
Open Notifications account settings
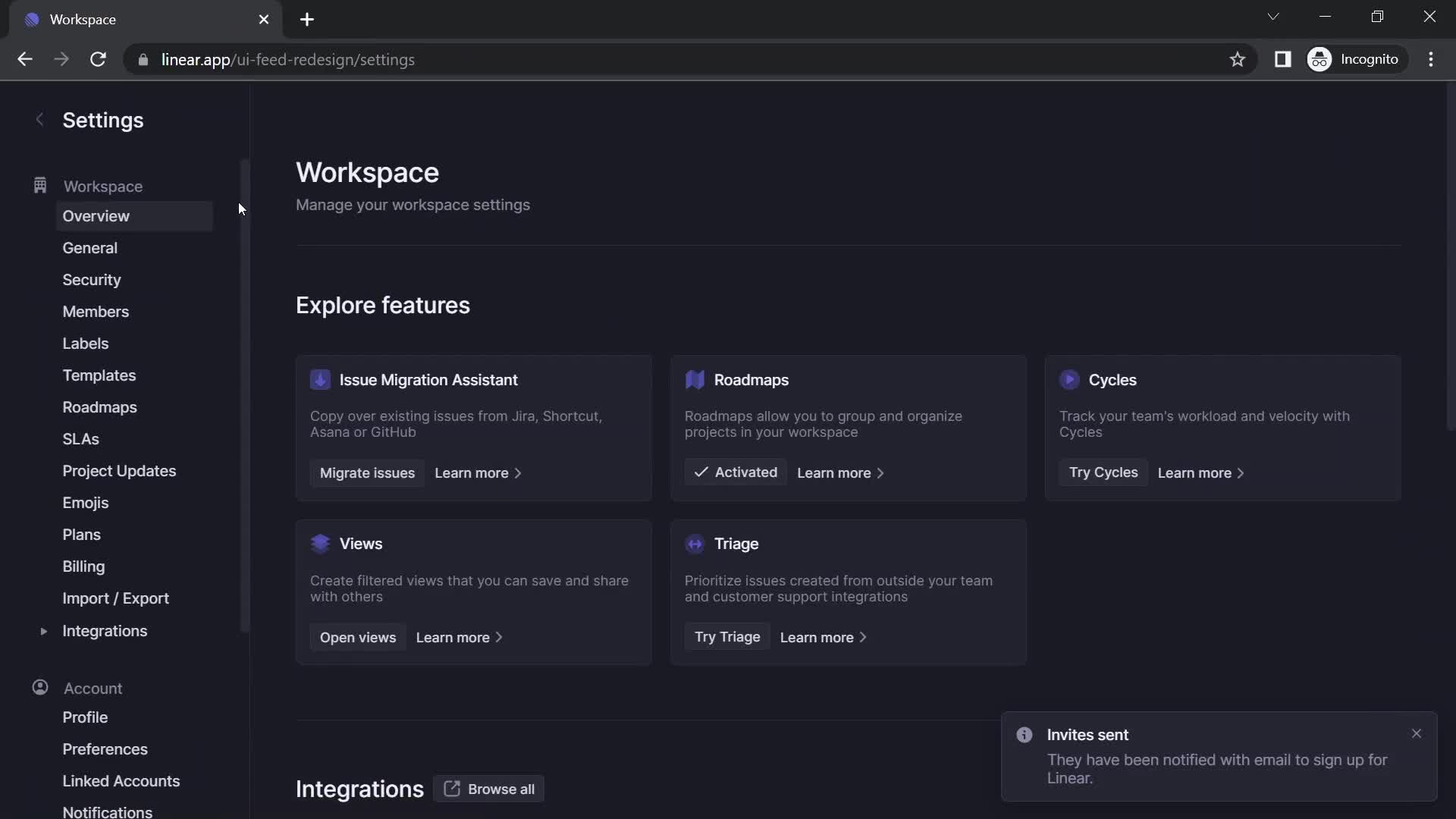pyautogui.click(x=107, y=811)
